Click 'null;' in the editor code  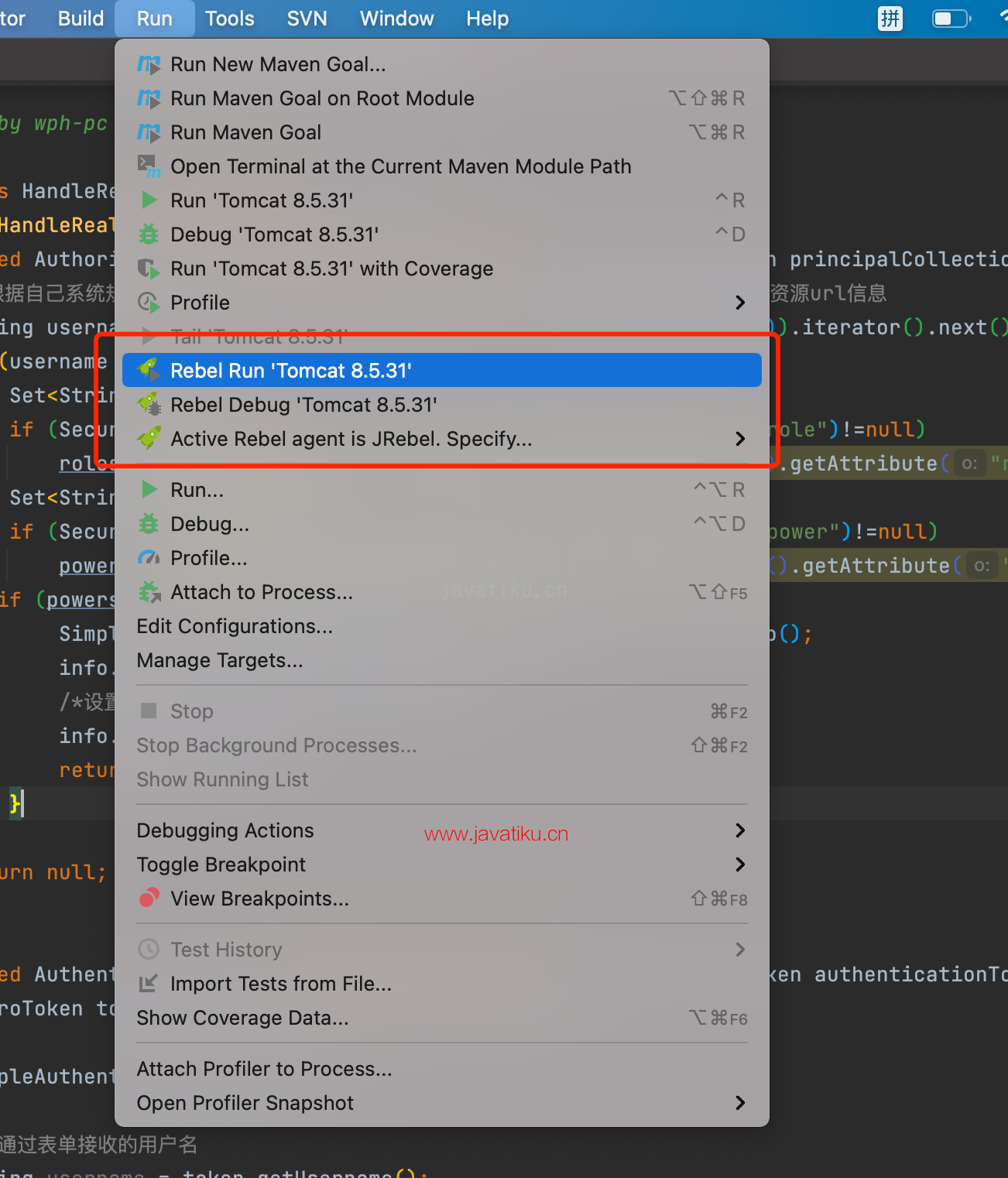click(76, 872)
